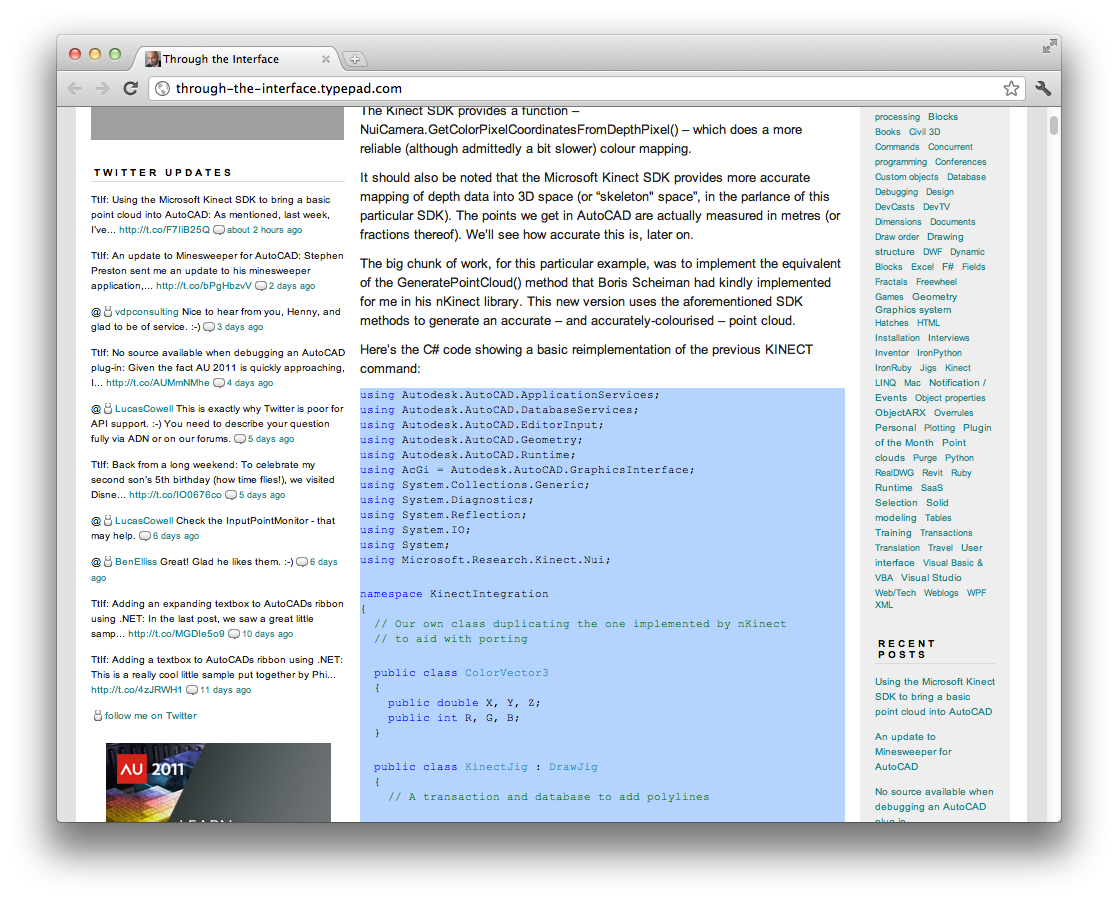Open the Kinect category link
Screen dimensions: 1118x901
click(x=957, y=368)
